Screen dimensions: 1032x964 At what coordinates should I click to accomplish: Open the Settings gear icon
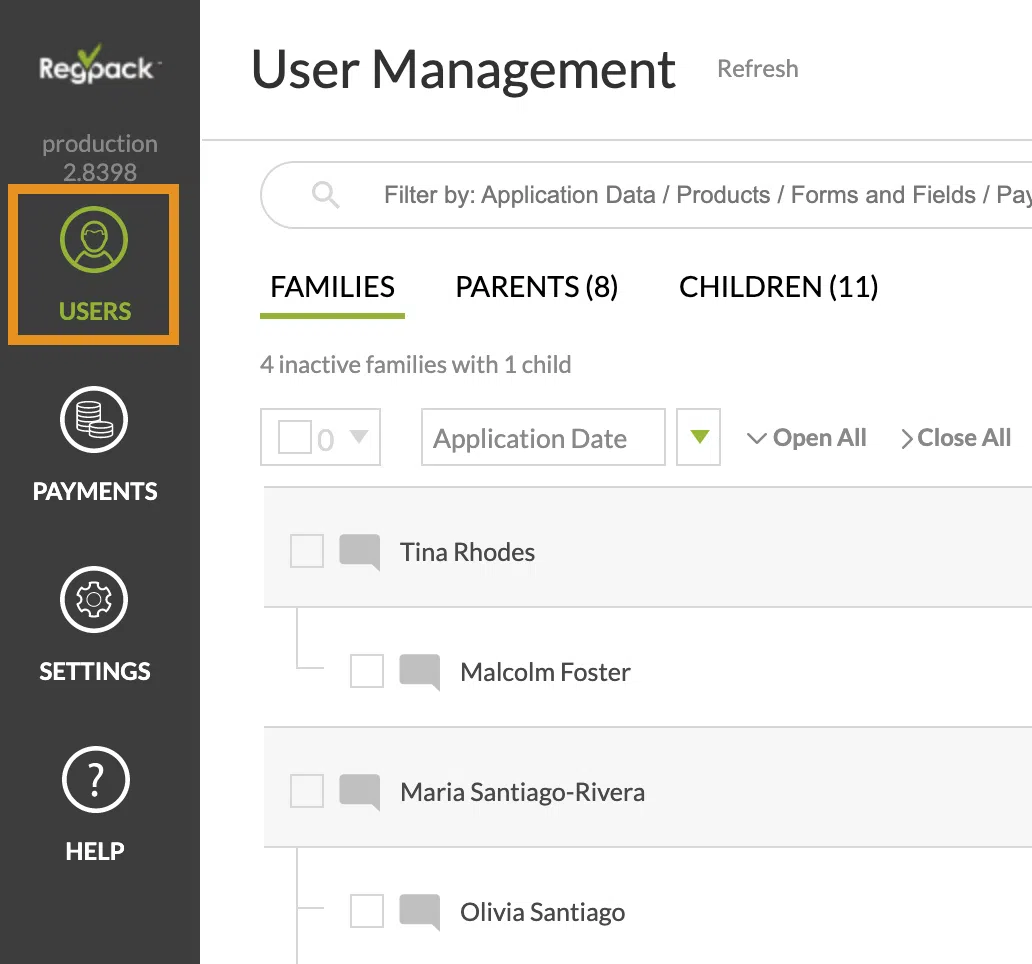94,600
